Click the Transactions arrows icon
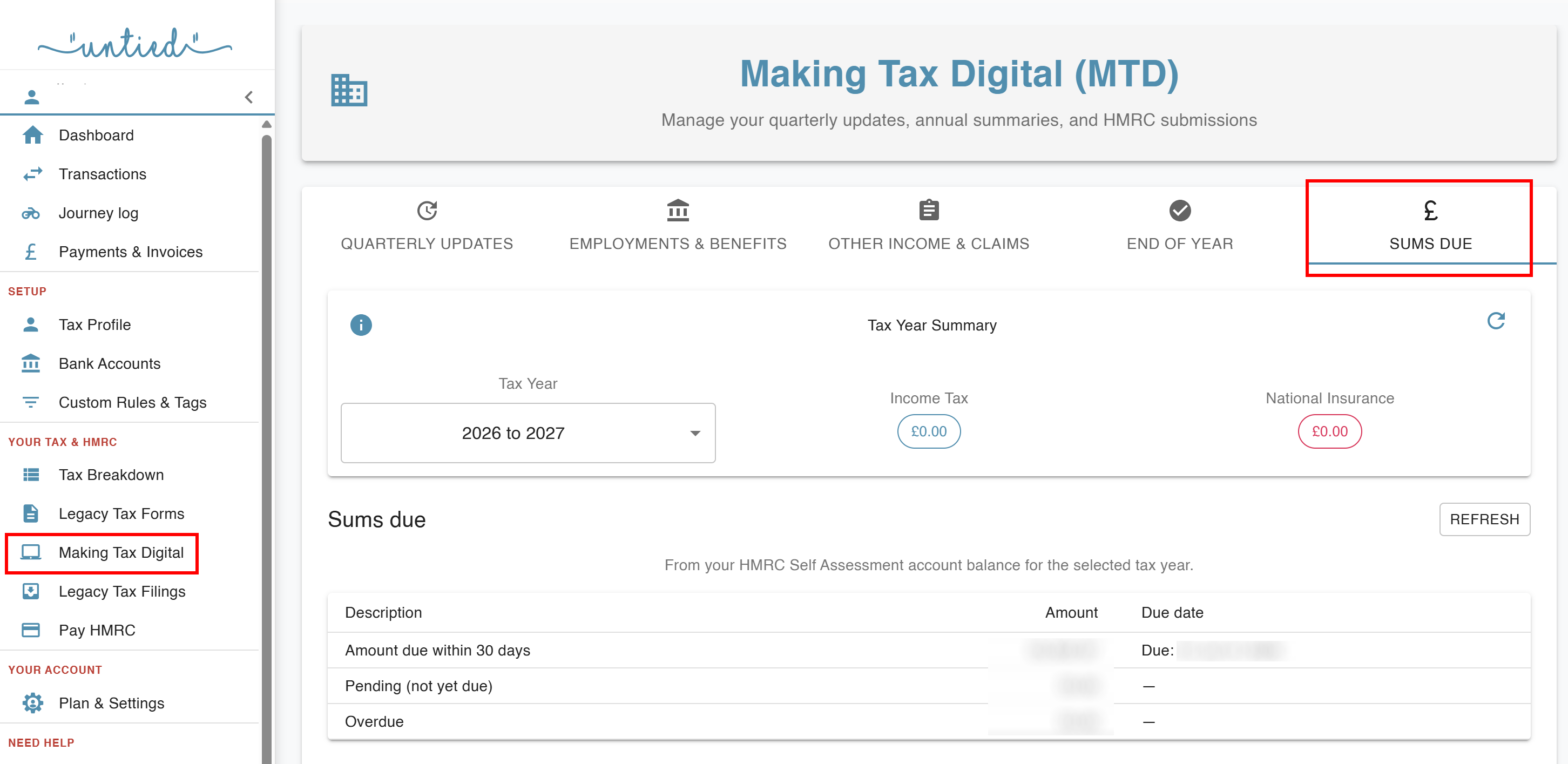This screenshot has width=1568, height=764. click(x=32, y=174)
